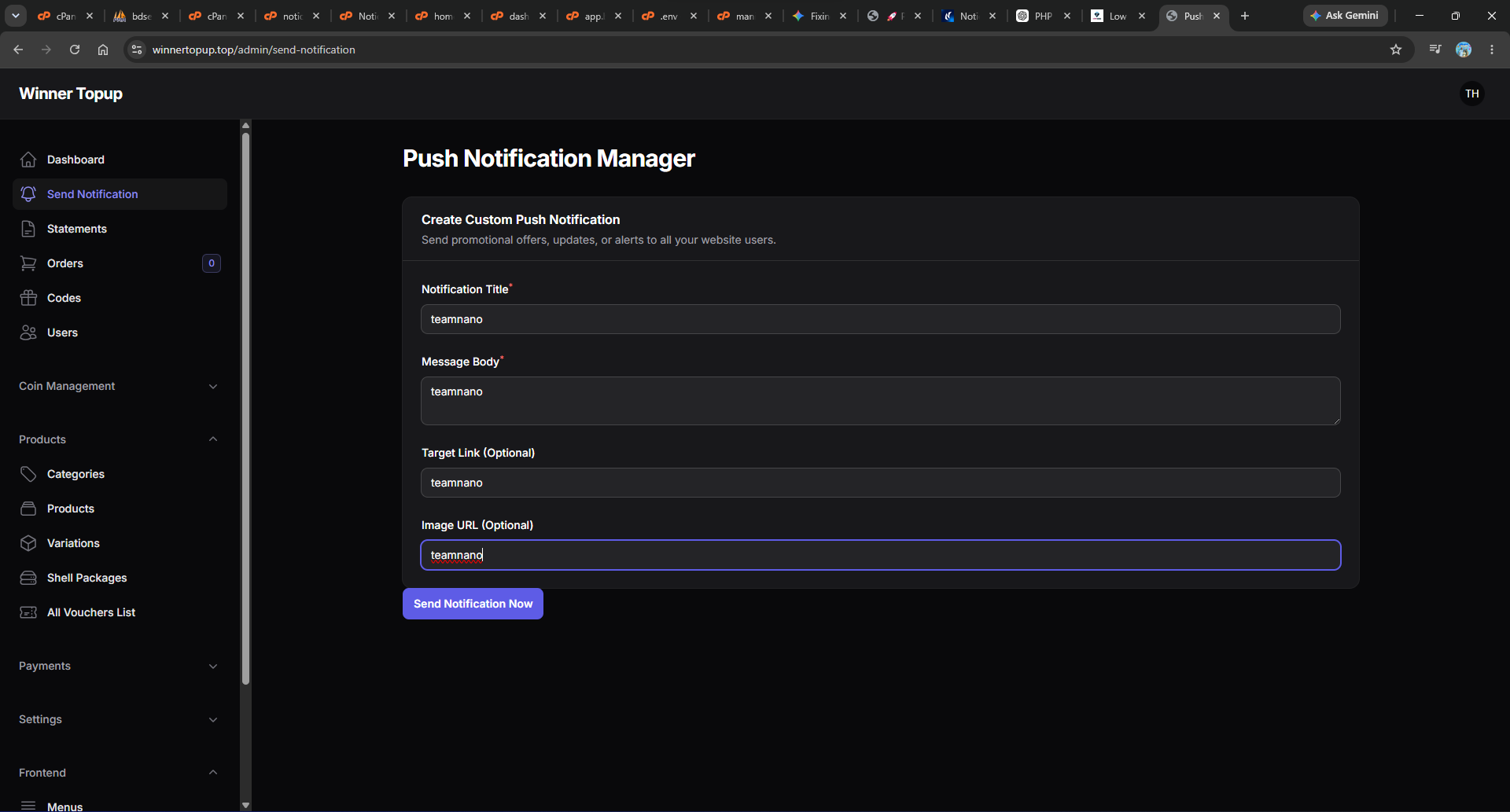Open the Chrome three-dot menu
Screen dimensions: 1510x812
point(1492,50)
